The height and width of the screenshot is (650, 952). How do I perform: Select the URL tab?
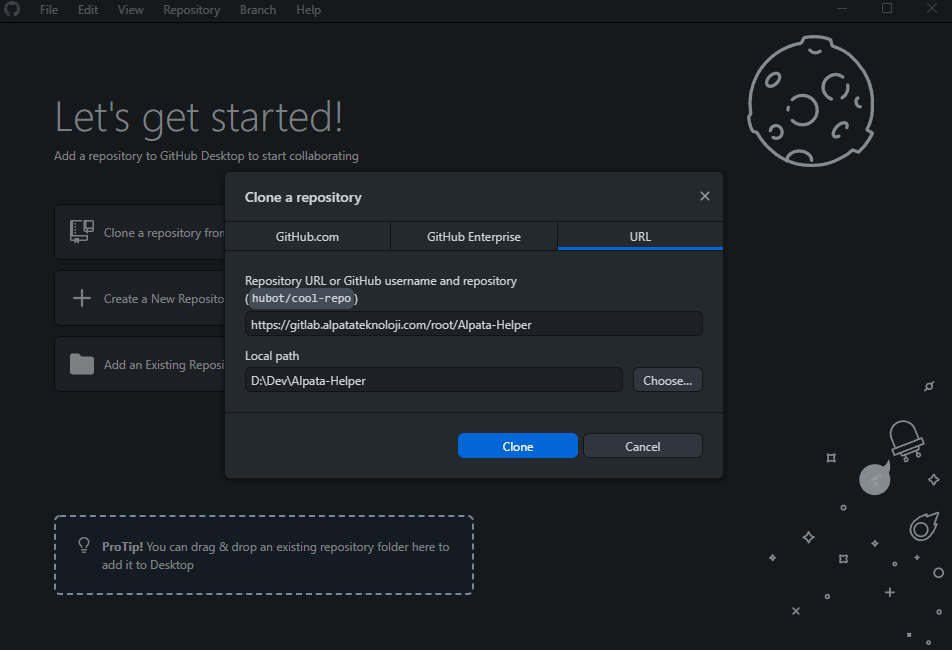pyautogui.click(x=640, y=237)
